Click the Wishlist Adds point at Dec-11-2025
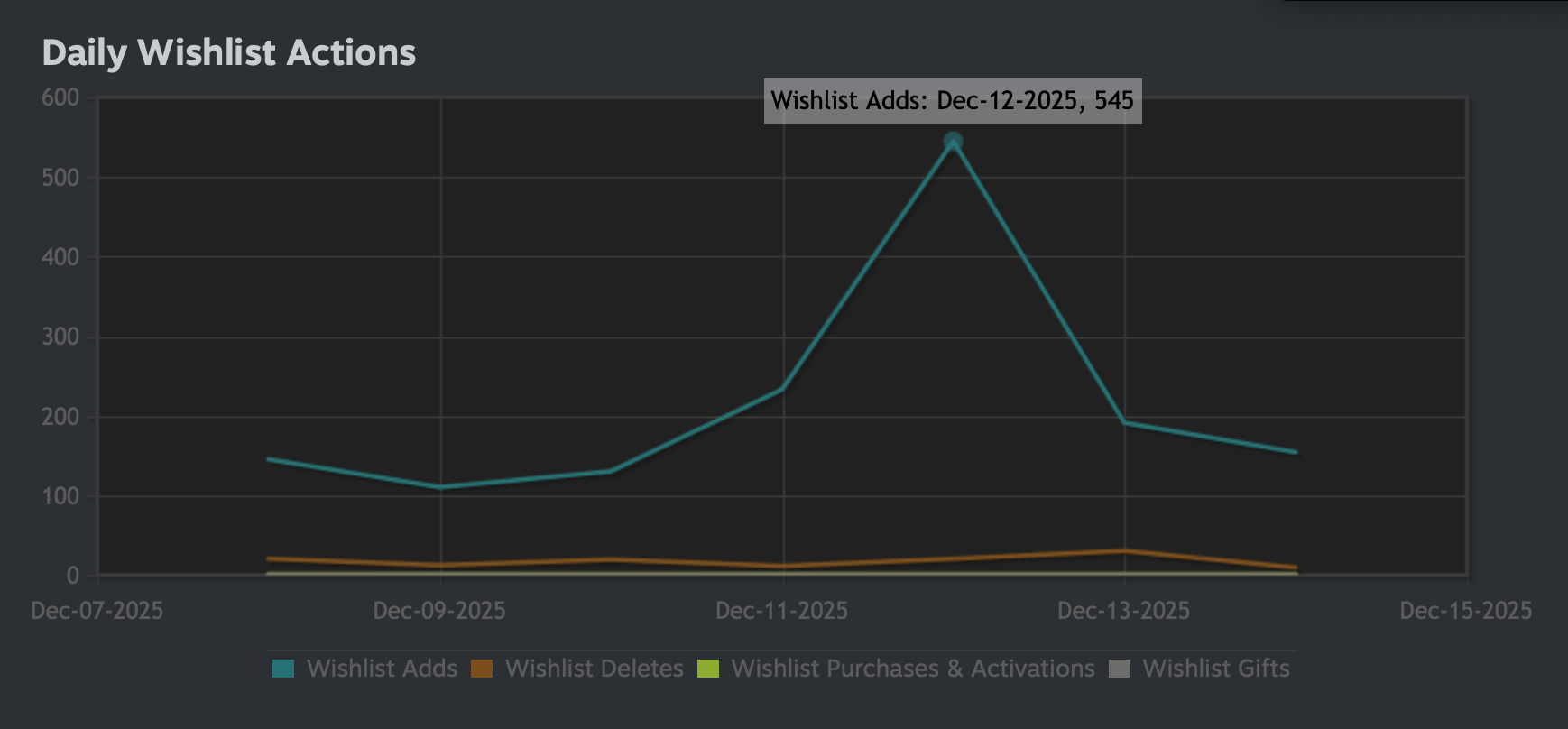 point(782,389)
